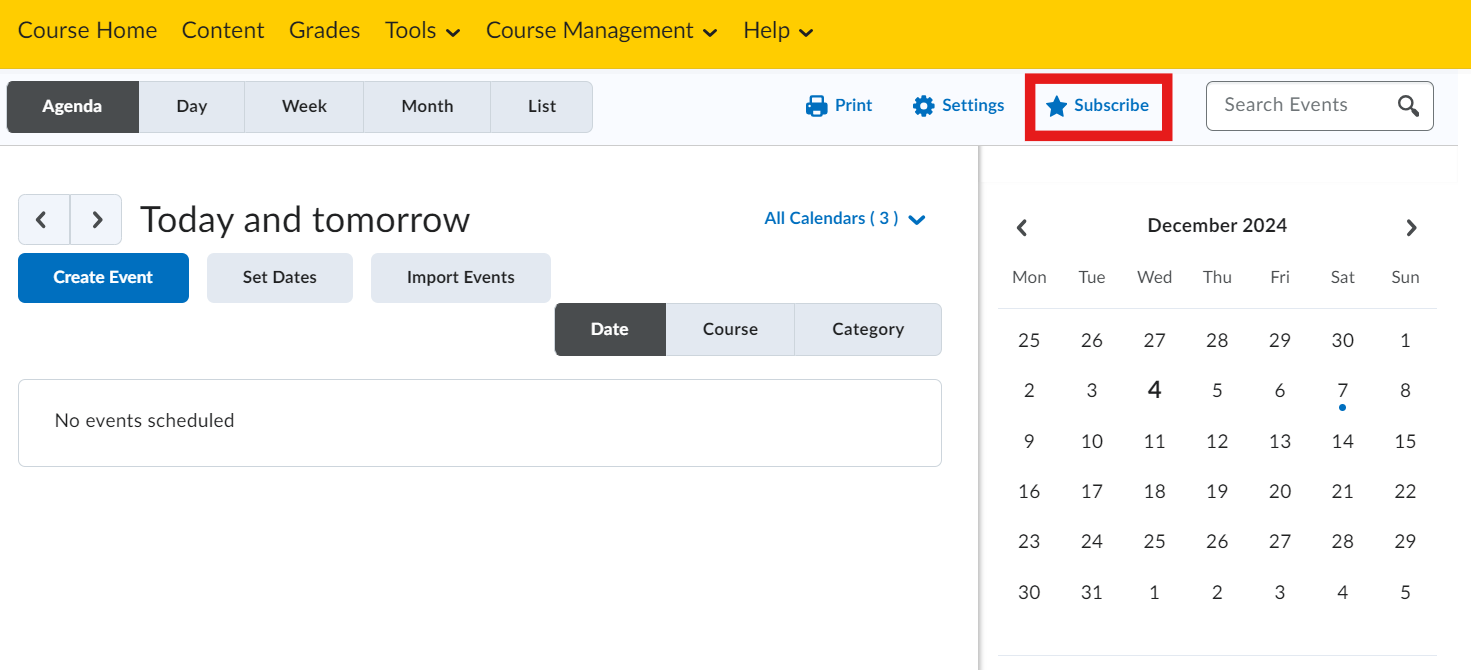
Task: Select December 4 in mini calendar
Action: (1154, 391)
